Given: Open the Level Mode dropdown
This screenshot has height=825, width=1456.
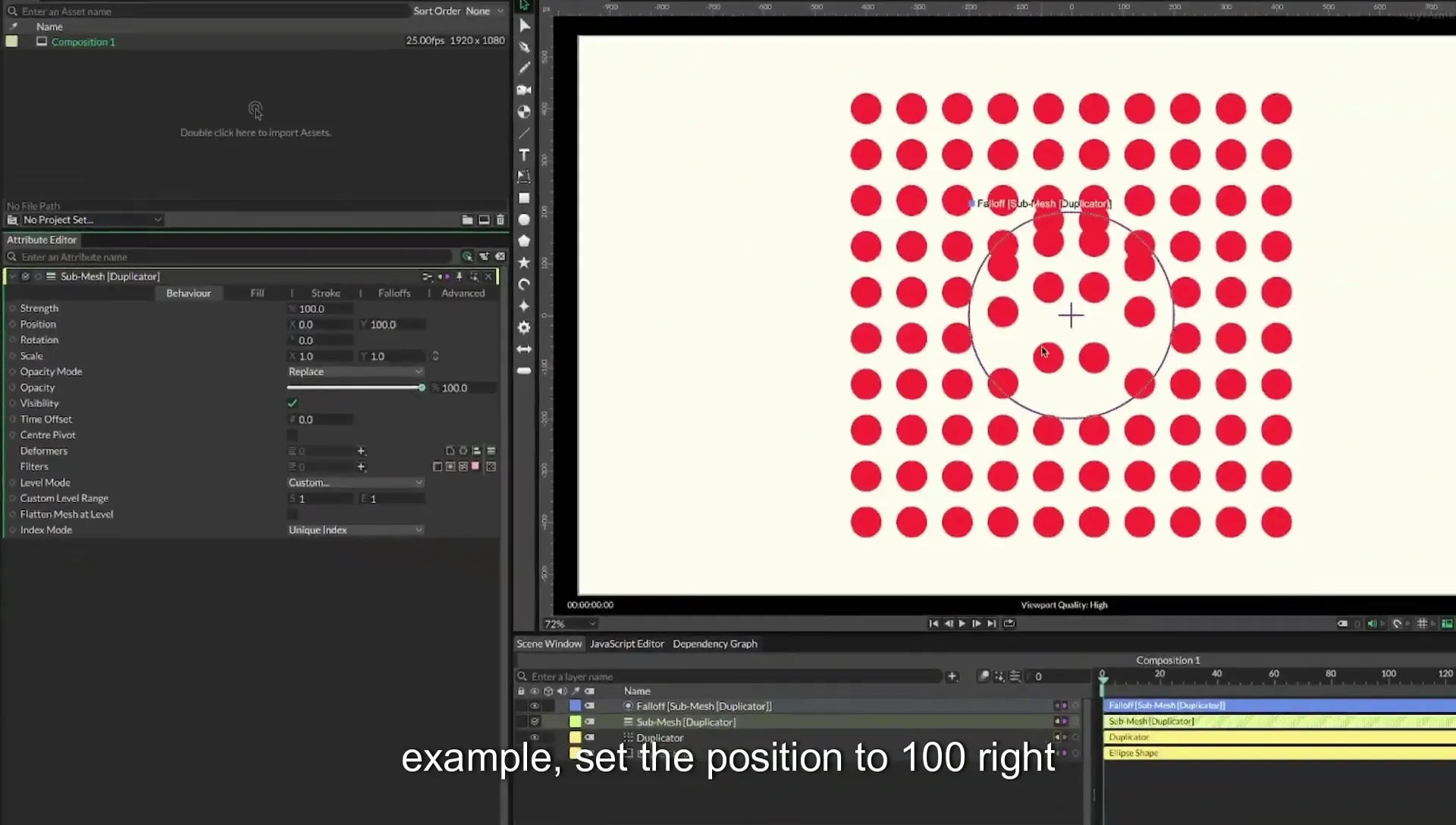Looking at the screenshot, I should [x=355, y=483].
